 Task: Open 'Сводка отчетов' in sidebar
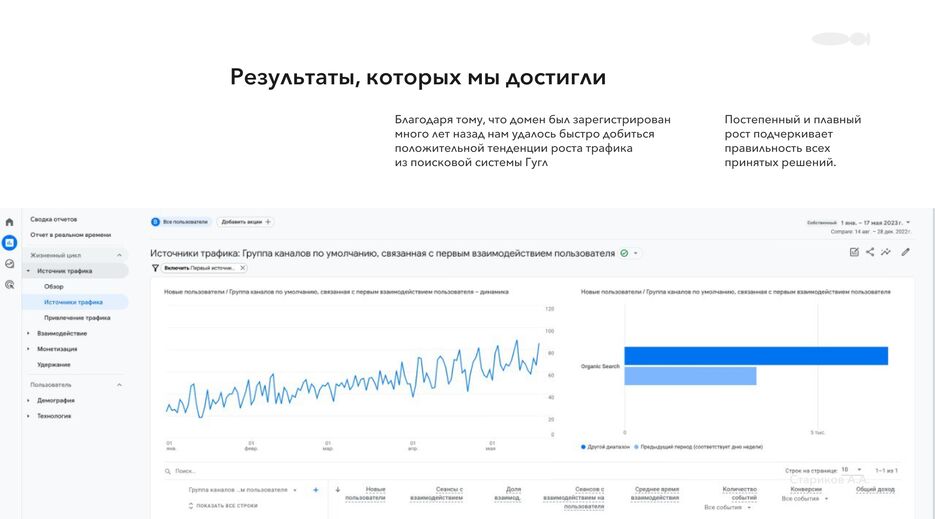click(x=54, y=220)
